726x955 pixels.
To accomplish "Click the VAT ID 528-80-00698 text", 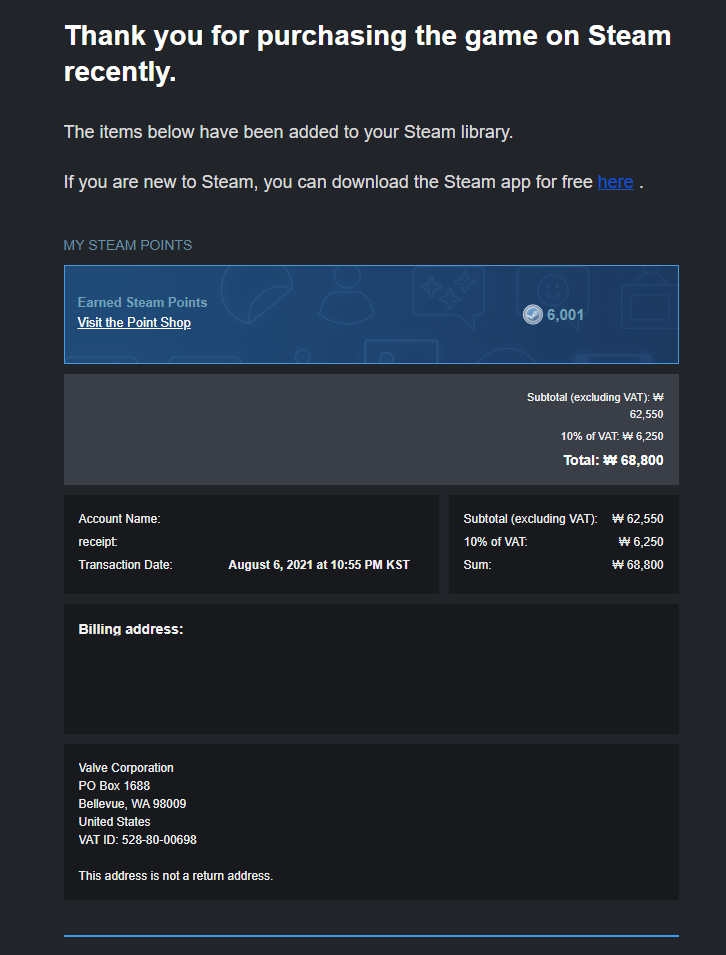I will [138, 840].
